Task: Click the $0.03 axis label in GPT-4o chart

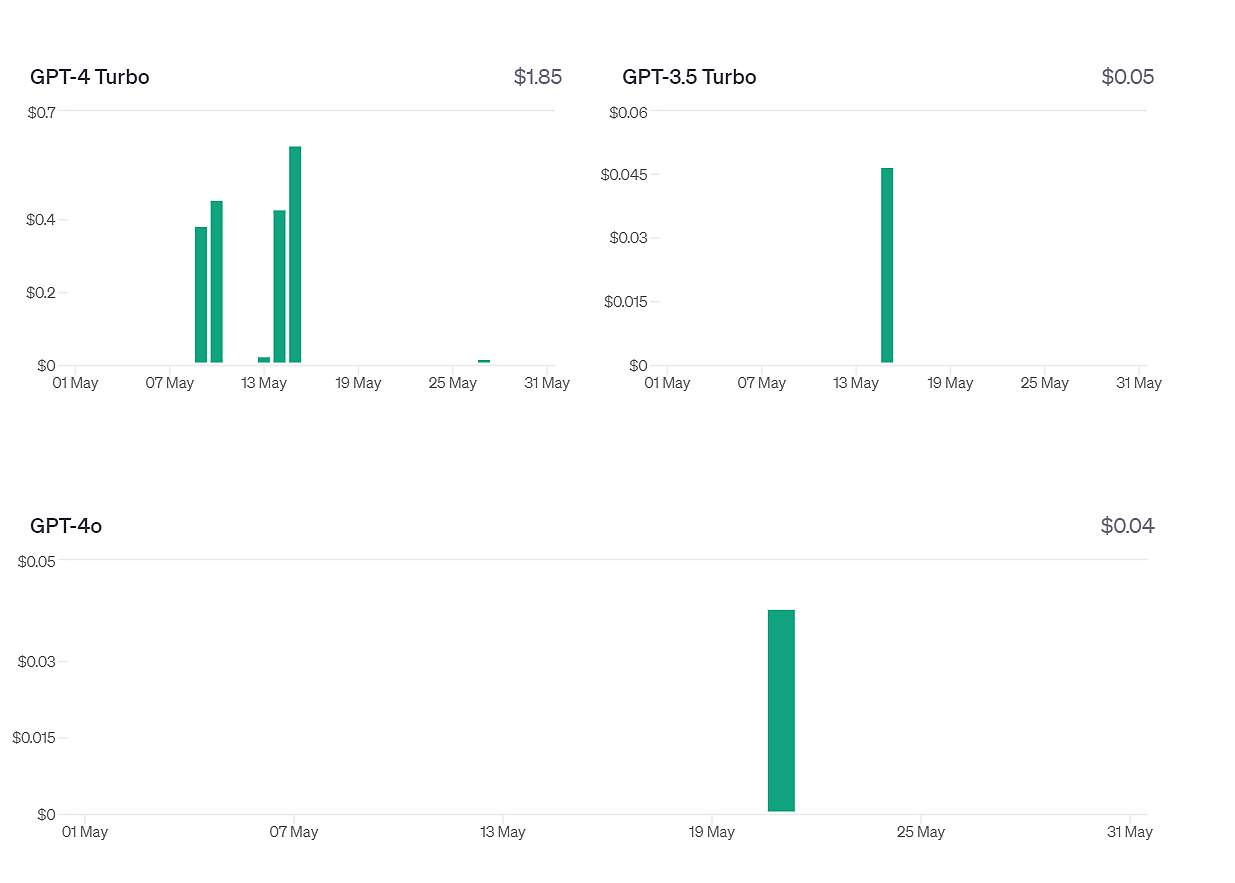Action: click(36, 662)
